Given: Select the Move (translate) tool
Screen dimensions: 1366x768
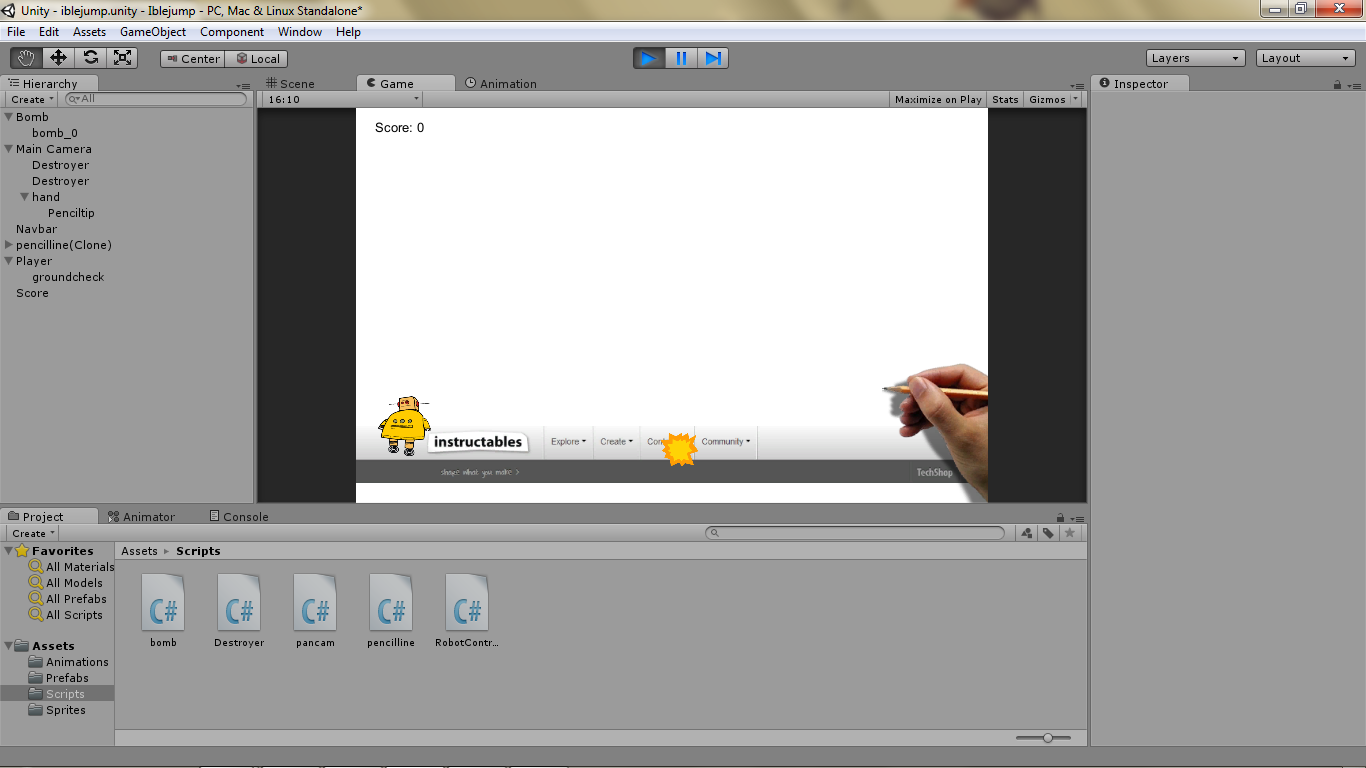Looking at the screenshot, I should coord(58,58).
